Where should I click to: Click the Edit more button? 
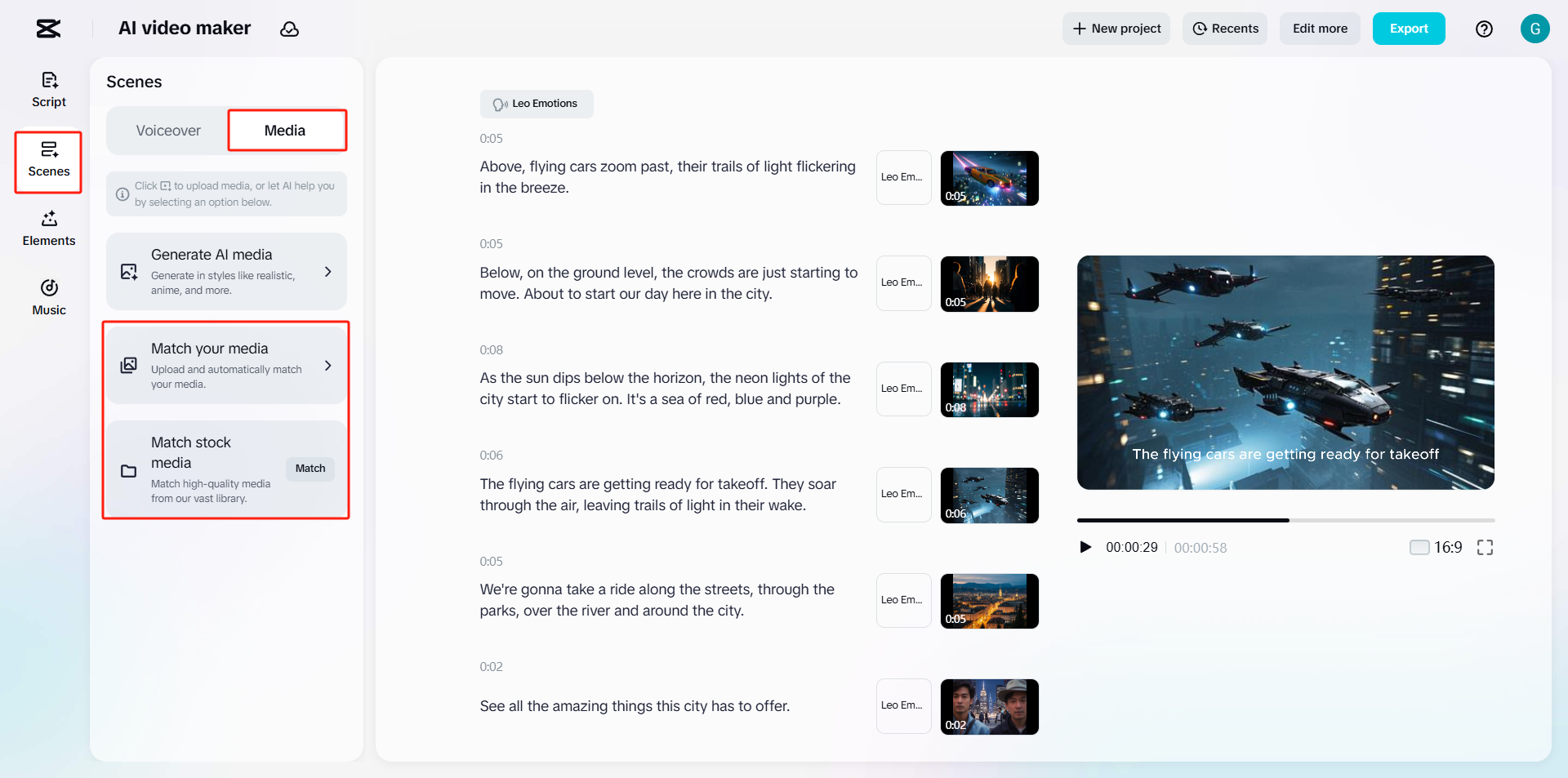(1320, 29)
